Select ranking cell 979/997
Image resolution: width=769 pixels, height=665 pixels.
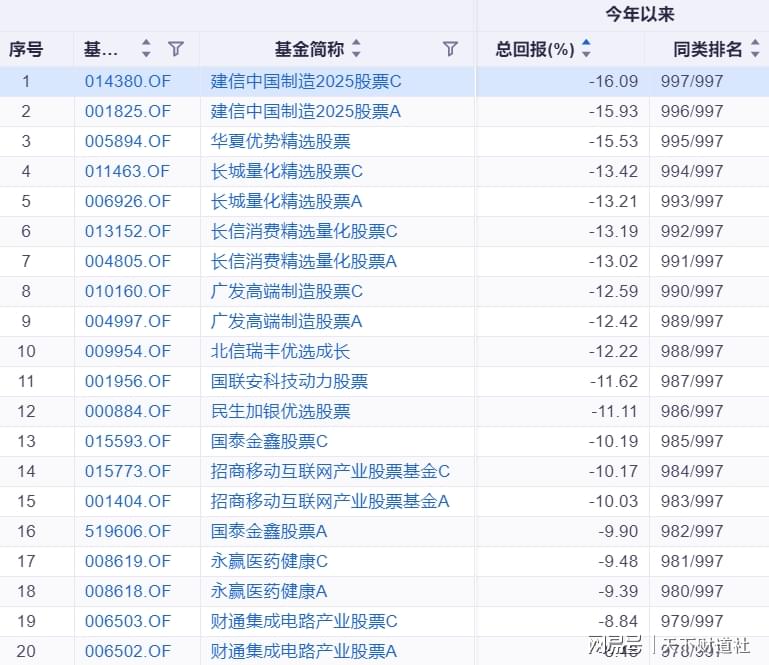(692, 621)
